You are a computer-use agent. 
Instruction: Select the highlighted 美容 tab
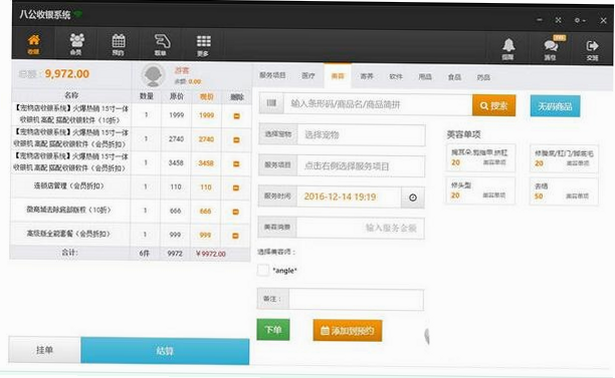(x=337, y=76)
